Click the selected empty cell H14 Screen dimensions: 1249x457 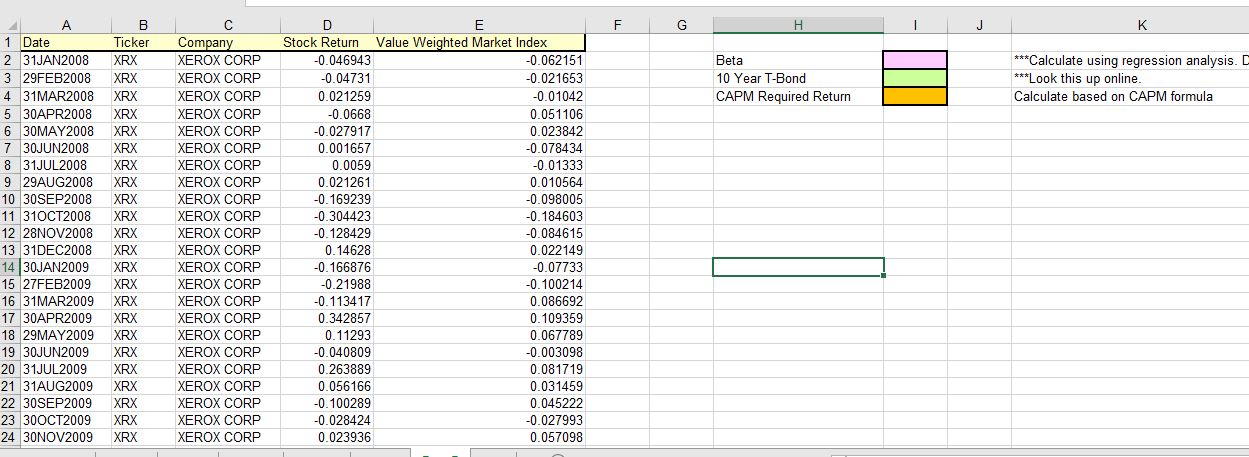click(798, 267)
